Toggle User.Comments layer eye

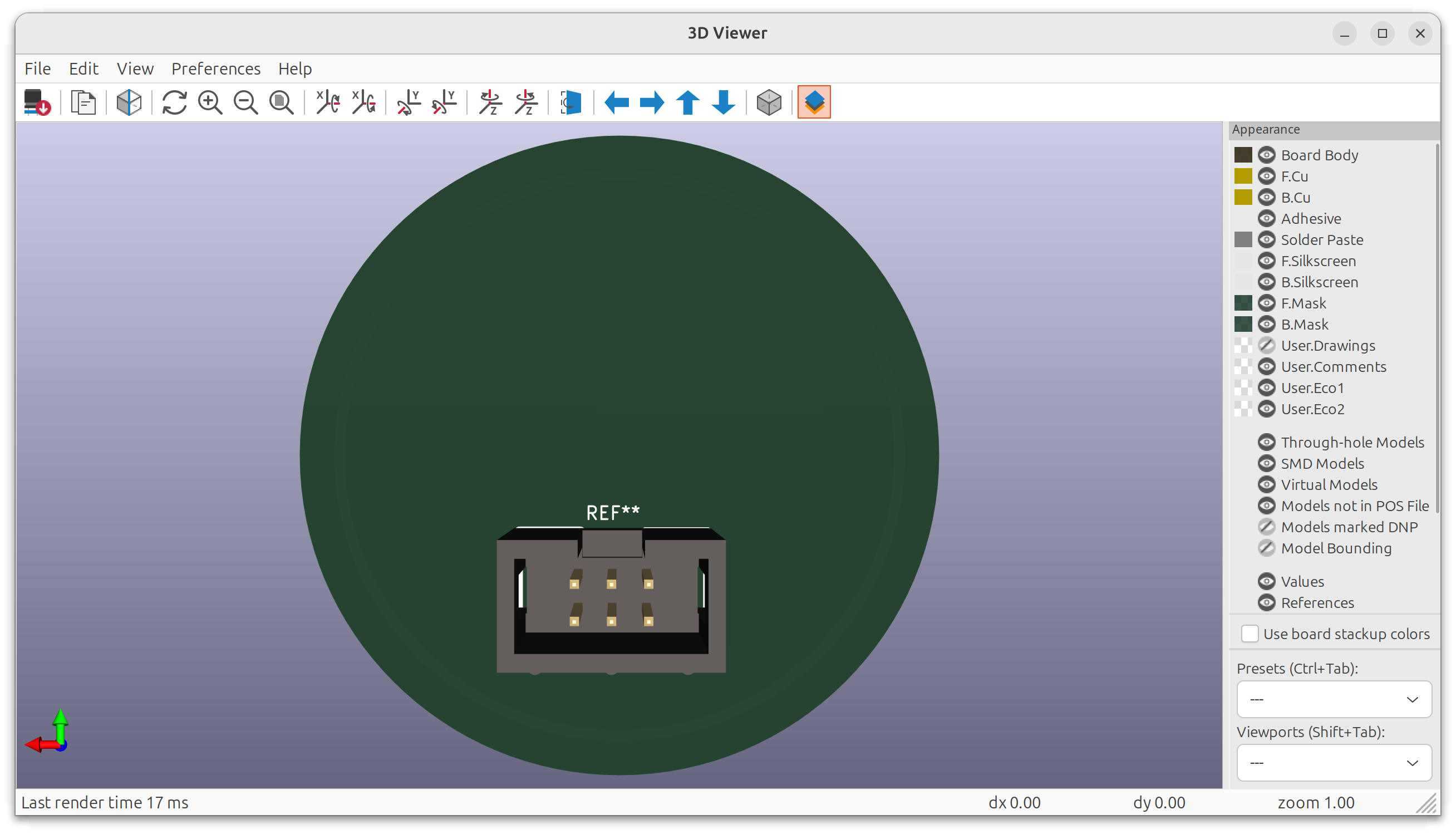(x=1266, y=367)
